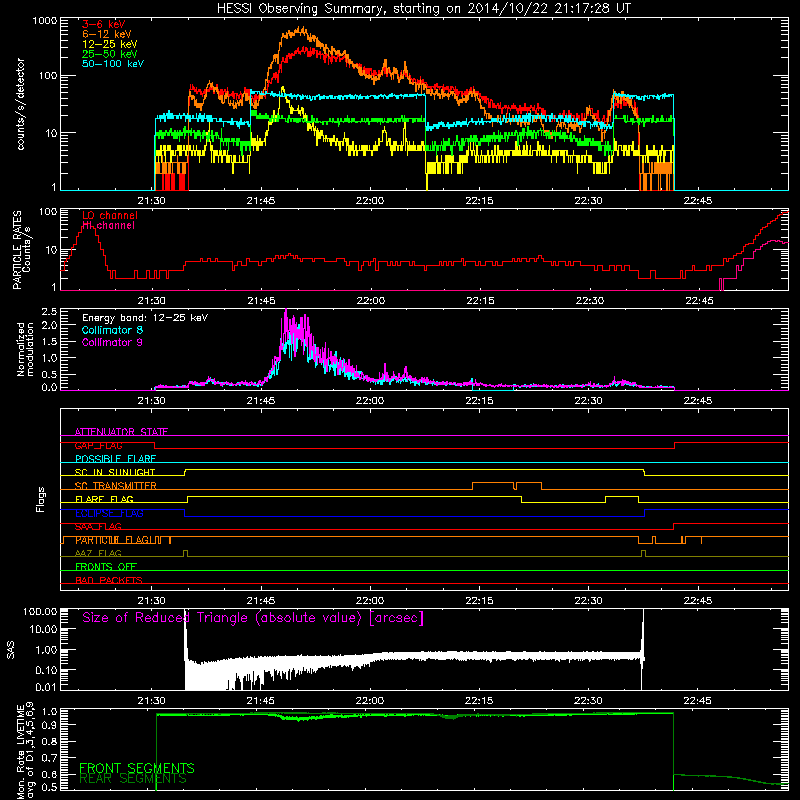Viewport: 800px width, 800px height.
Task: Click the HESSI Observing Summary title text
Action: tap(423, 9)
